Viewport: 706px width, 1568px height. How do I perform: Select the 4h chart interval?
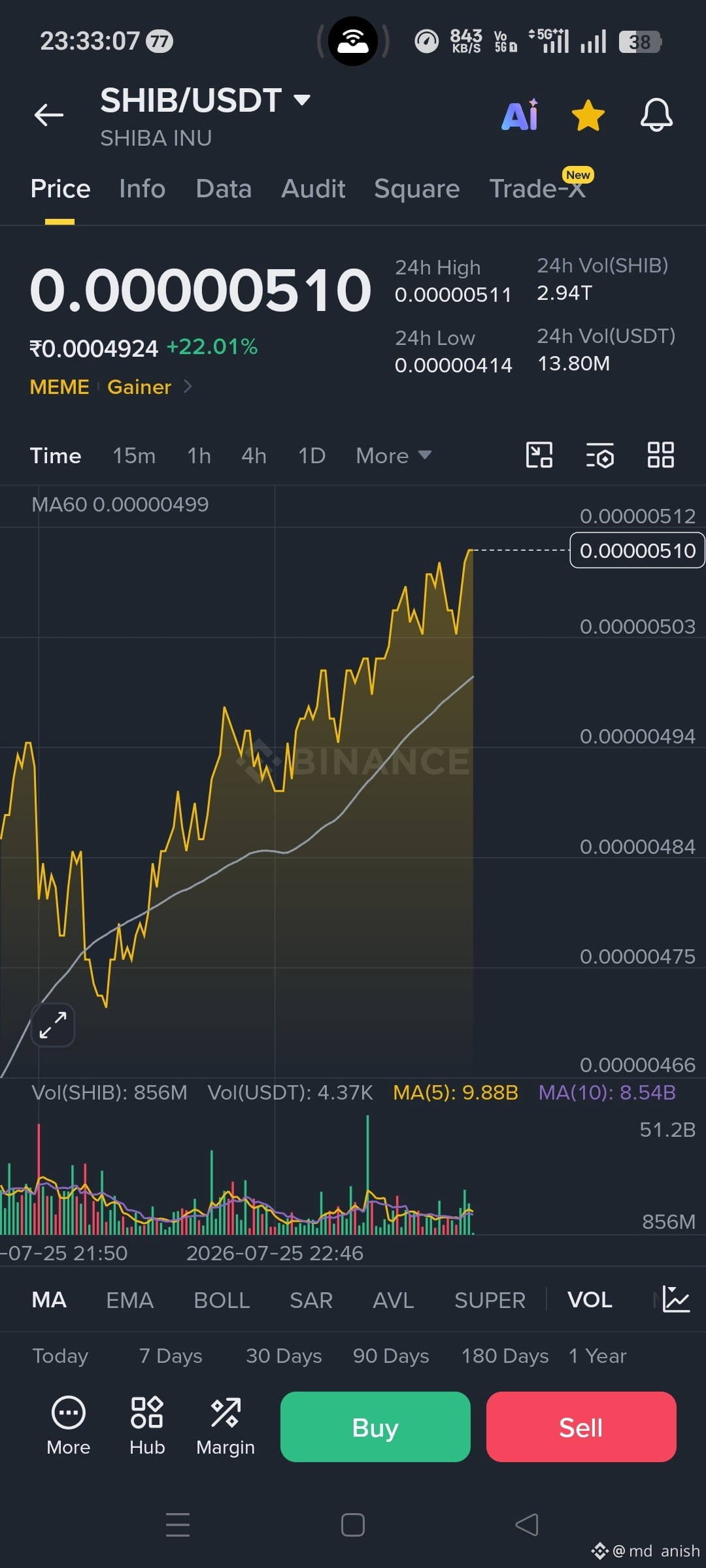point(254,455)
